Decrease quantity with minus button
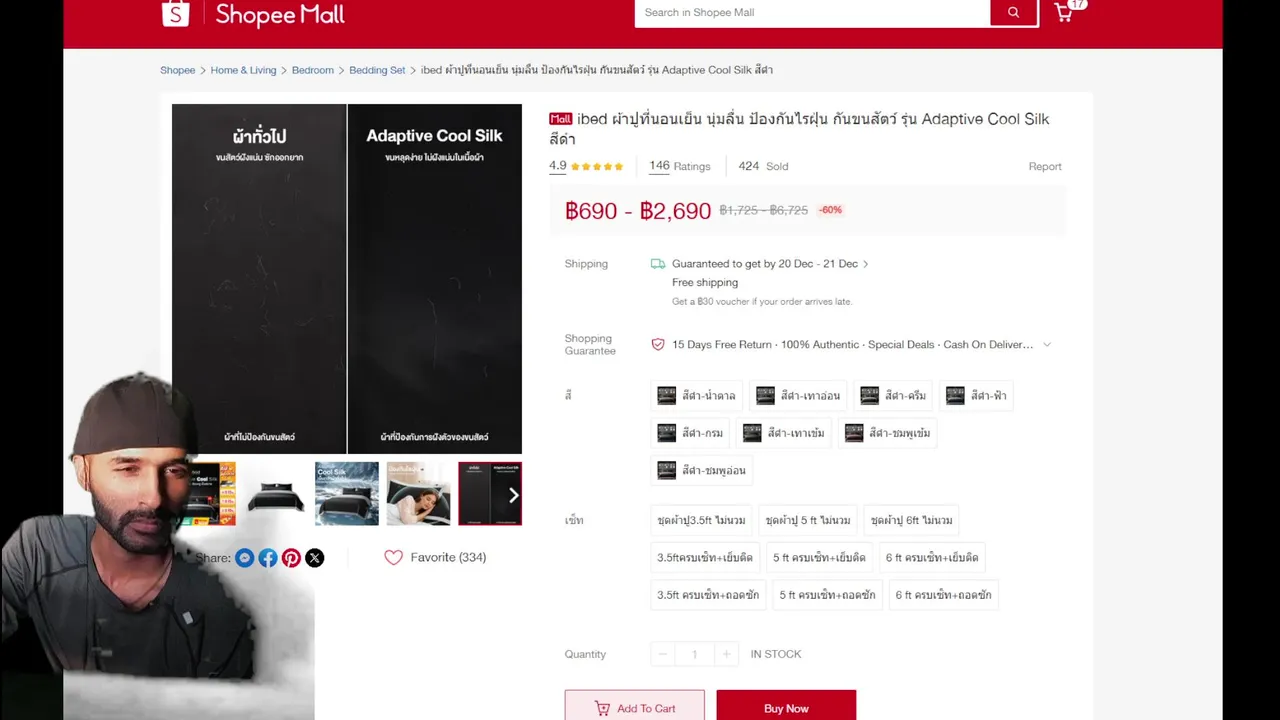Image resolution: width=1280 pixels, height=720 pixels. 662,654
